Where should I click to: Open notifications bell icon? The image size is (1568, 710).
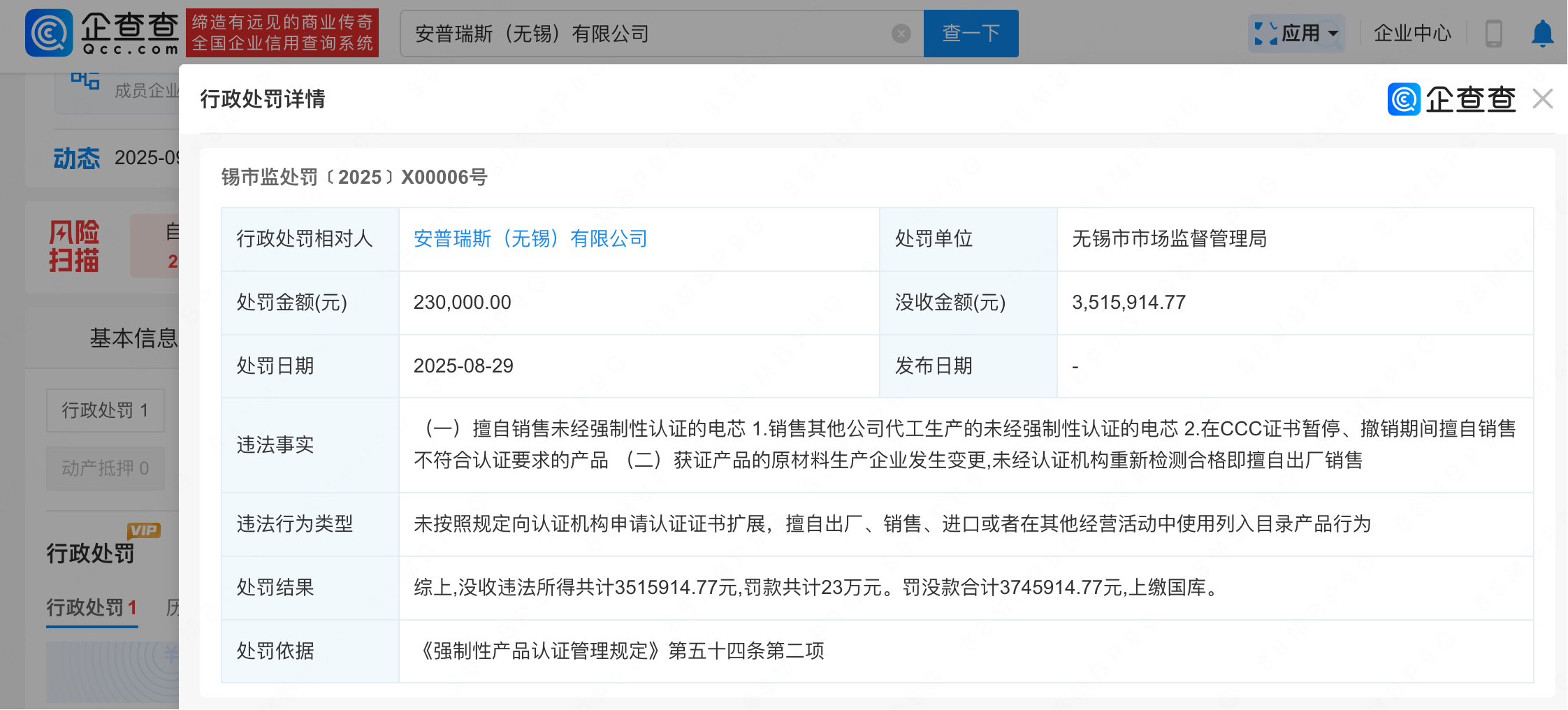[x=1542, y=33]
